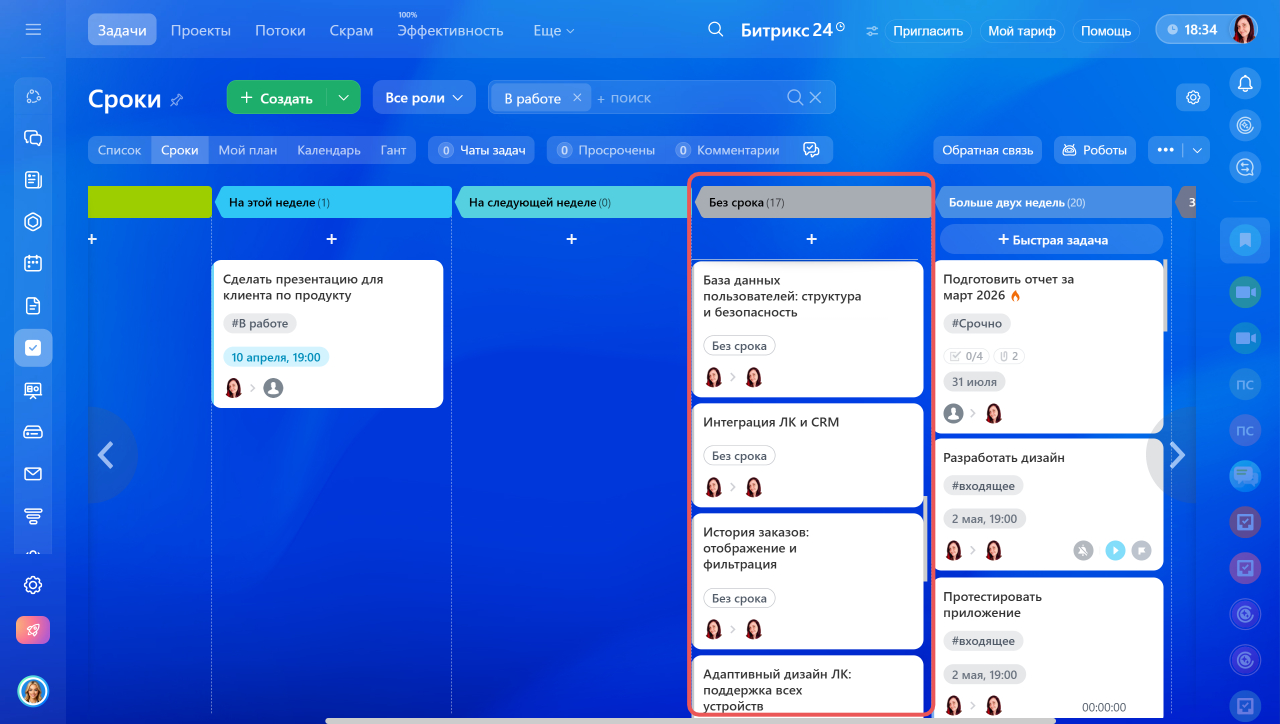Image resolution: width=1280 pixels, height=724 pixels.
Task: Open the Проекты top menu item
Action: coord(200,31)
